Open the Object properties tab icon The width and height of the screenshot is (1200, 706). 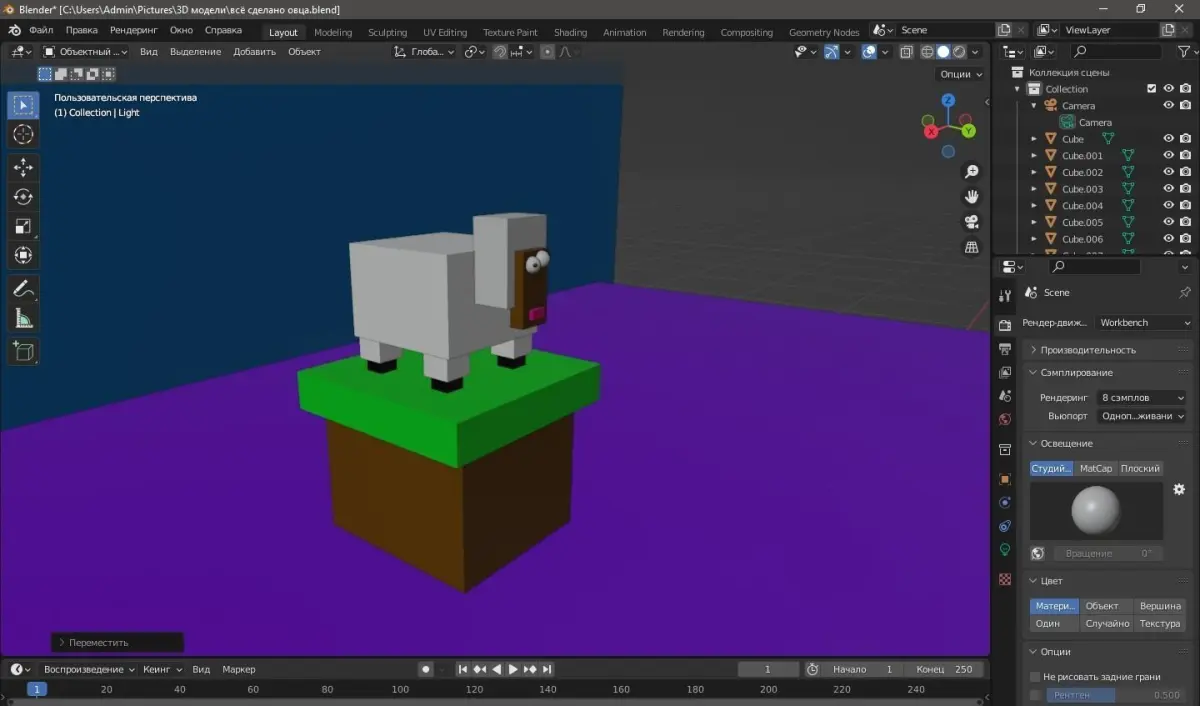1005,479
